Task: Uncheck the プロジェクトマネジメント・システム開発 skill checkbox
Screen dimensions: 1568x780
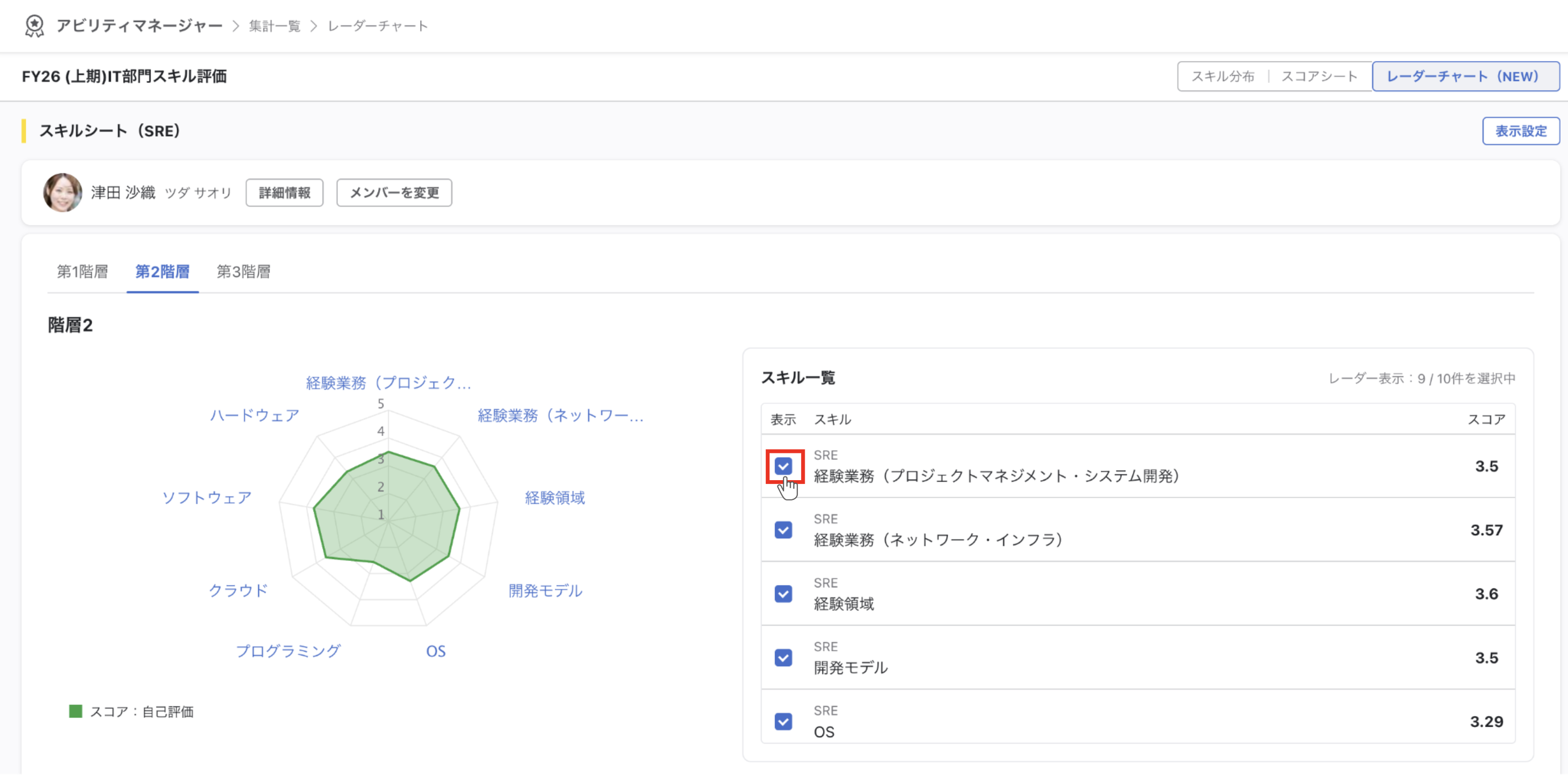Action: [x=783, y=466]
